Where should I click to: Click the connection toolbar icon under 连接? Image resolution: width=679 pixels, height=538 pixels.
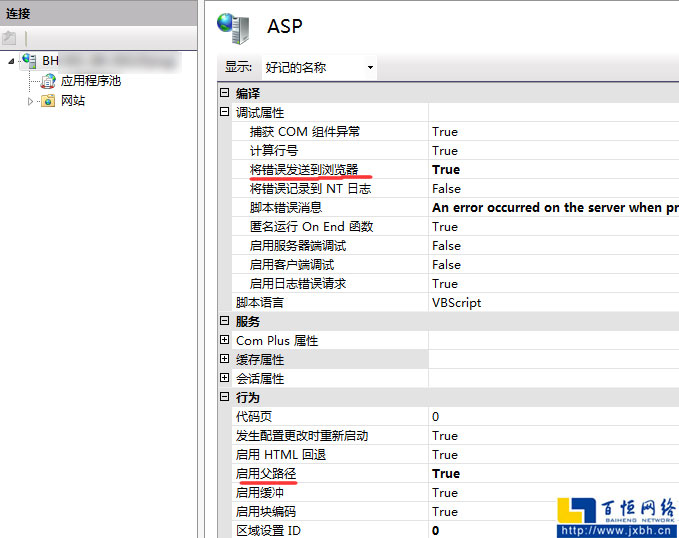(9, 39)
